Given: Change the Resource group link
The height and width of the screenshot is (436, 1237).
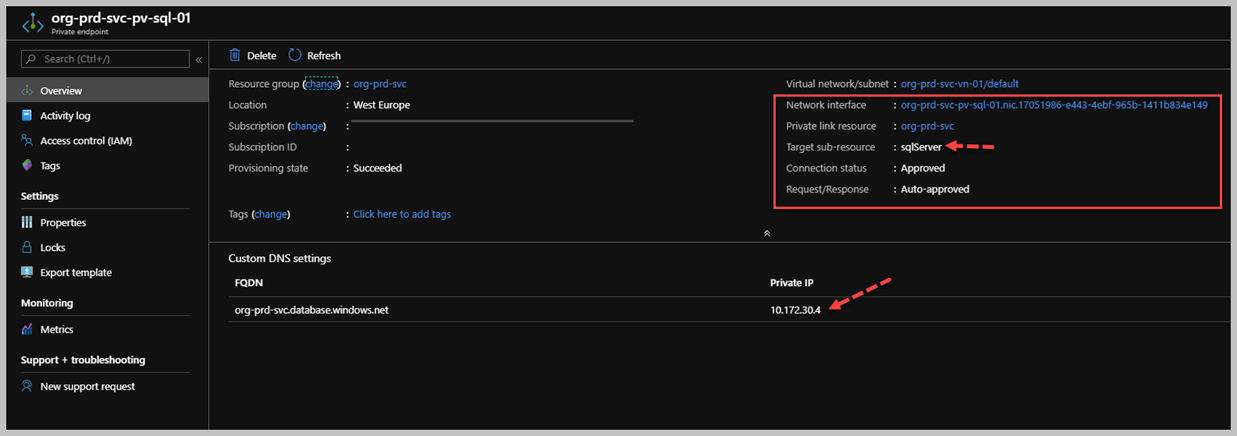Looking at the screenshot, I should [x=322, y=84].
